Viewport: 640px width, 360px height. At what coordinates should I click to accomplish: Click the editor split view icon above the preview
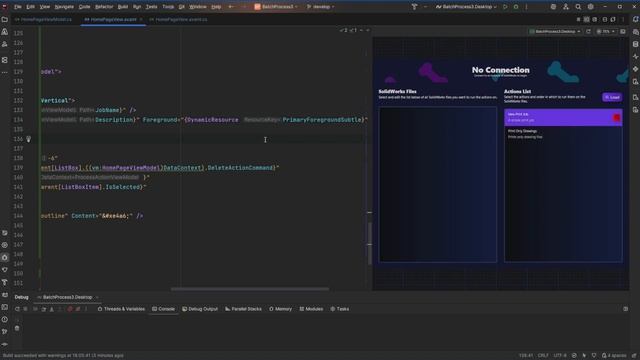(x=586, y=19)
